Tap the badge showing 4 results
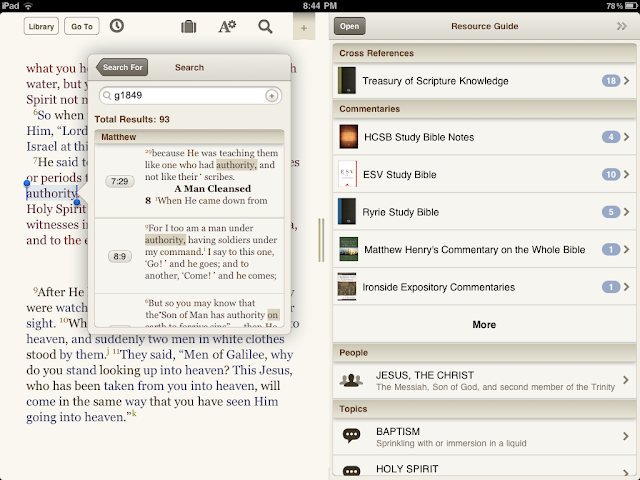The width and height of the screenshot is (640, 480). pyautogui.click(x=611, y=137)
